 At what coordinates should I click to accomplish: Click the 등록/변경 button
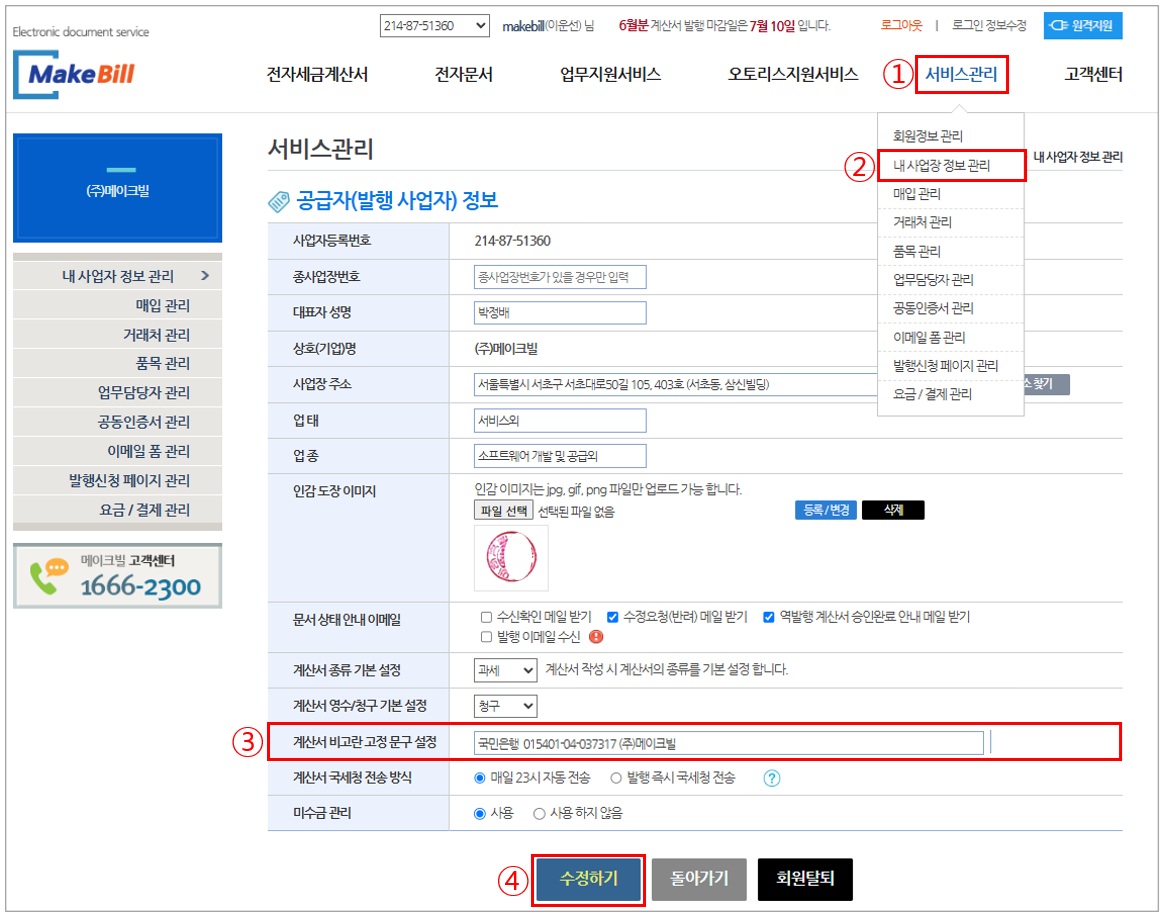click(x=826, y=510)
